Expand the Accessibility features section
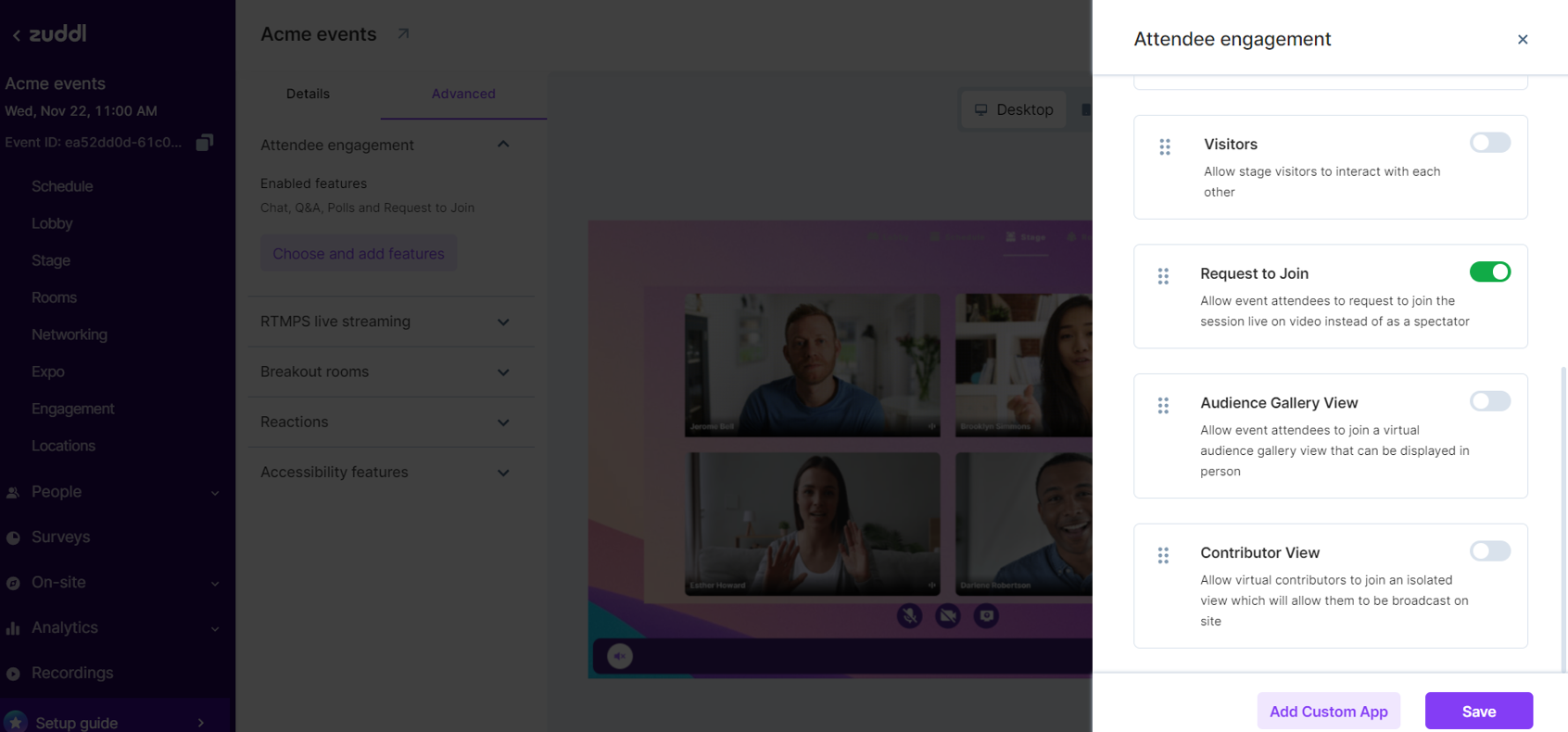 (x=503, y=473)
